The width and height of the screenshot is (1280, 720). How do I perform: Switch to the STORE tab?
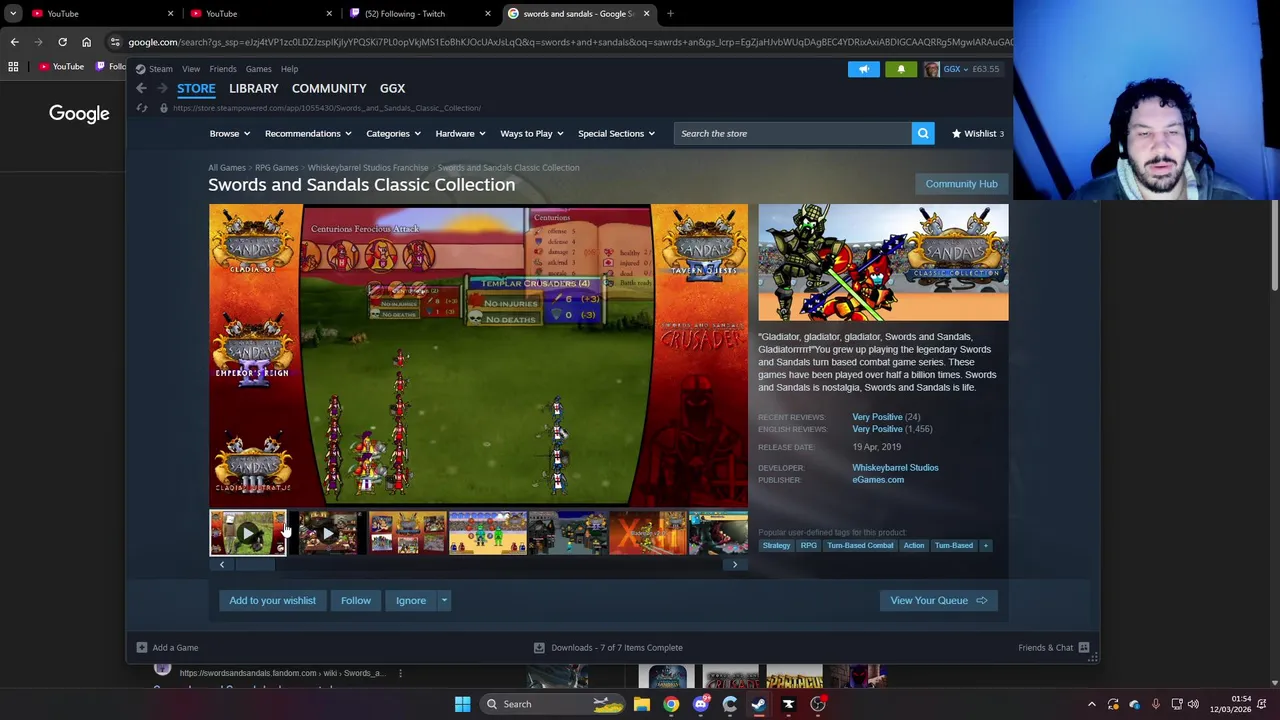(x=196, y=88)
